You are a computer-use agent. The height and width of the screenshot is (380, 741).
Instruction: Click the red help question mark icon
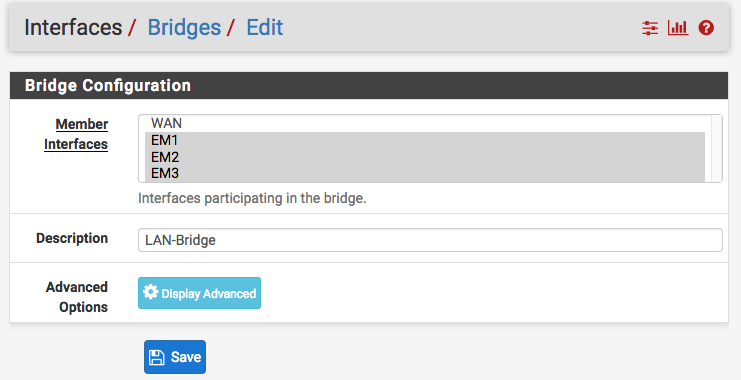(706, 28)
